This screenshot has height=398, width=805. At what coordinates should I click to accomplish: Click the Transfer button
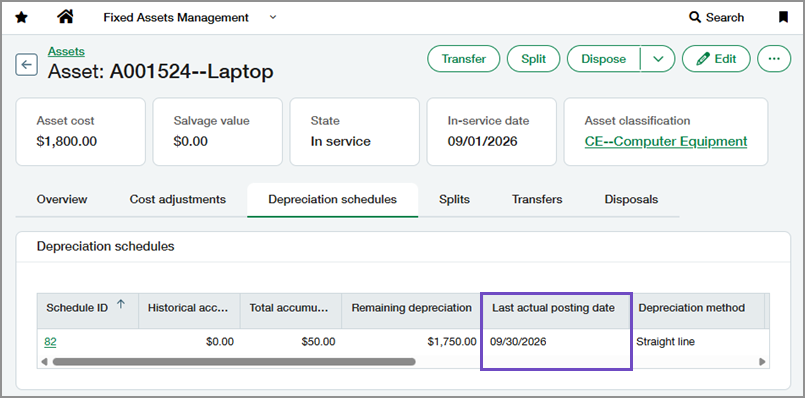464,59
